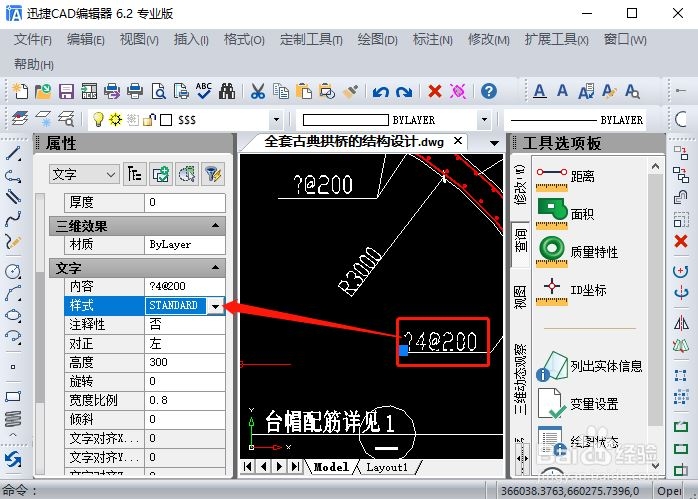Click the Copy icon
The width and height of the screenshot is (698, 499).
(280, 91)
